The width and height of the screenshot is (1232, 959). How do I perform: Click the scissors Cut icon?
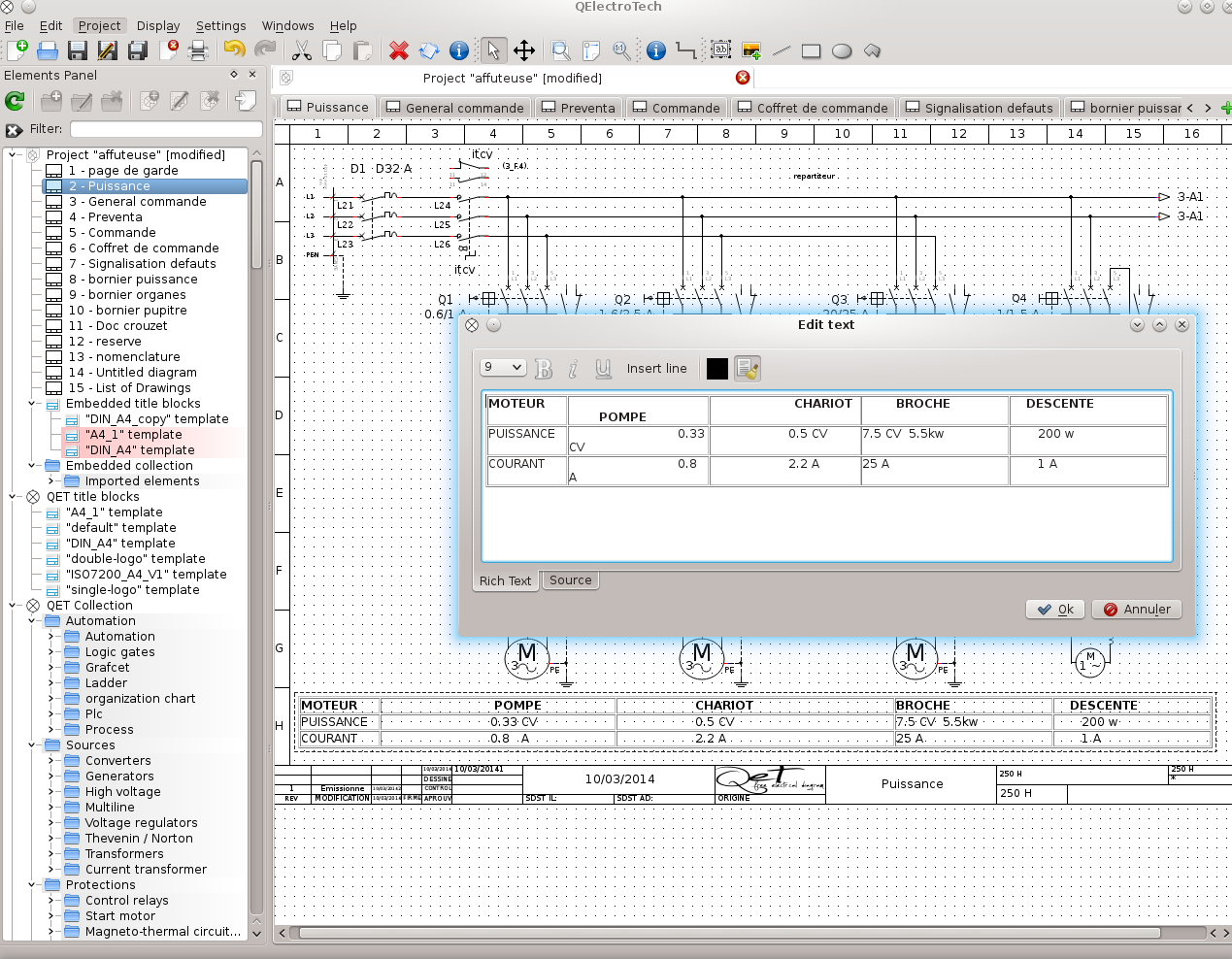point(302,50)
